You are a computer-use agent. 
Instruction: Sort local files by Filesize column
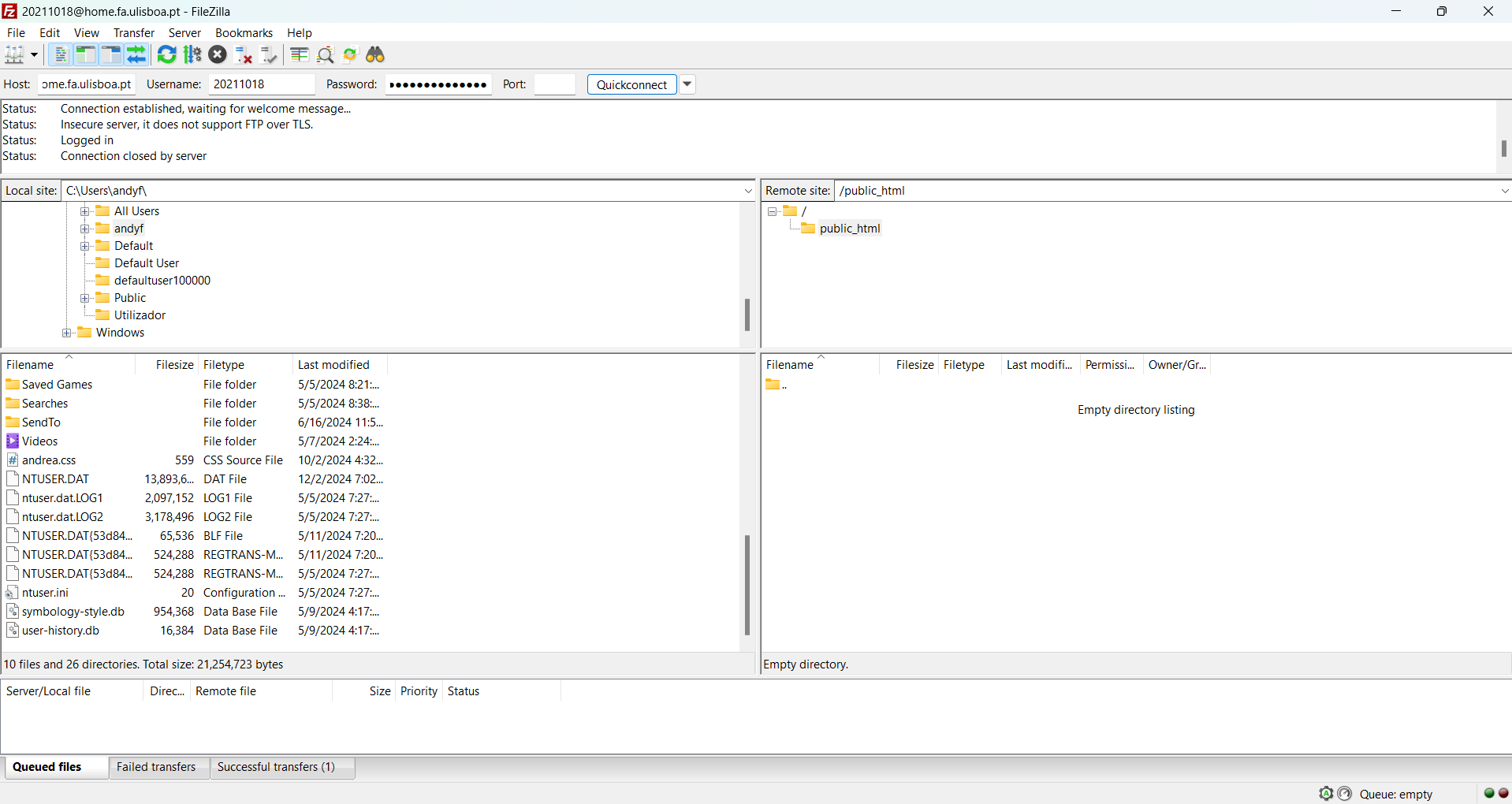(x=167, y=364)
